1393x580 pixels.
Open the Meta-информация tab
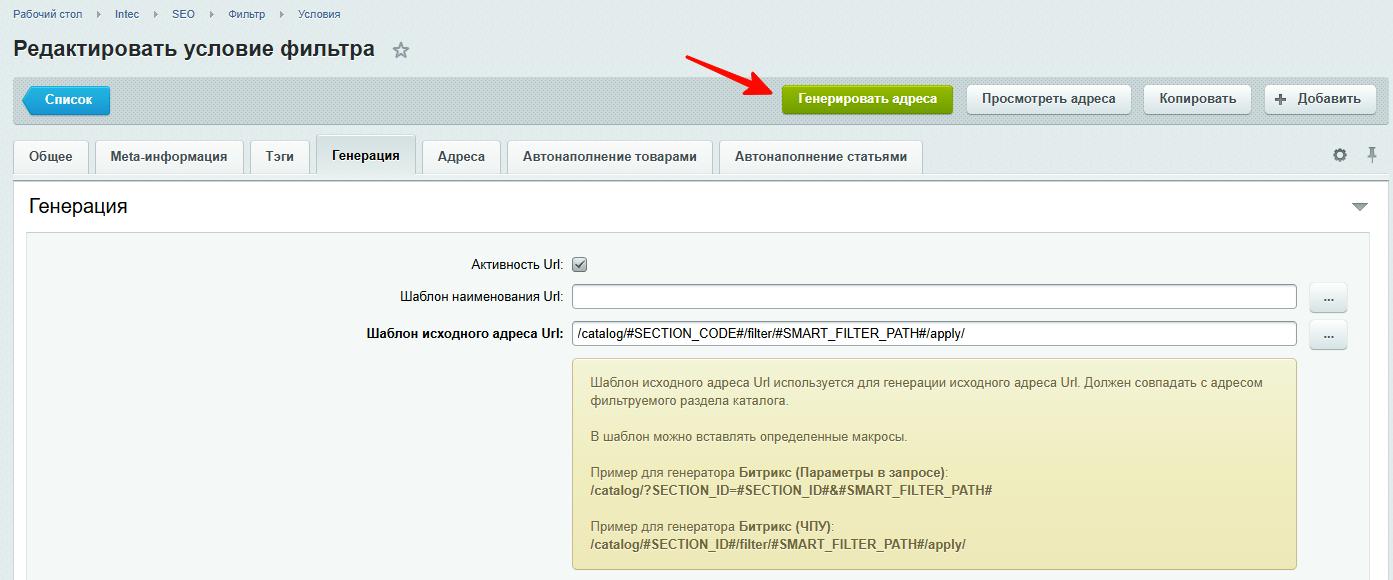point(169,157)
